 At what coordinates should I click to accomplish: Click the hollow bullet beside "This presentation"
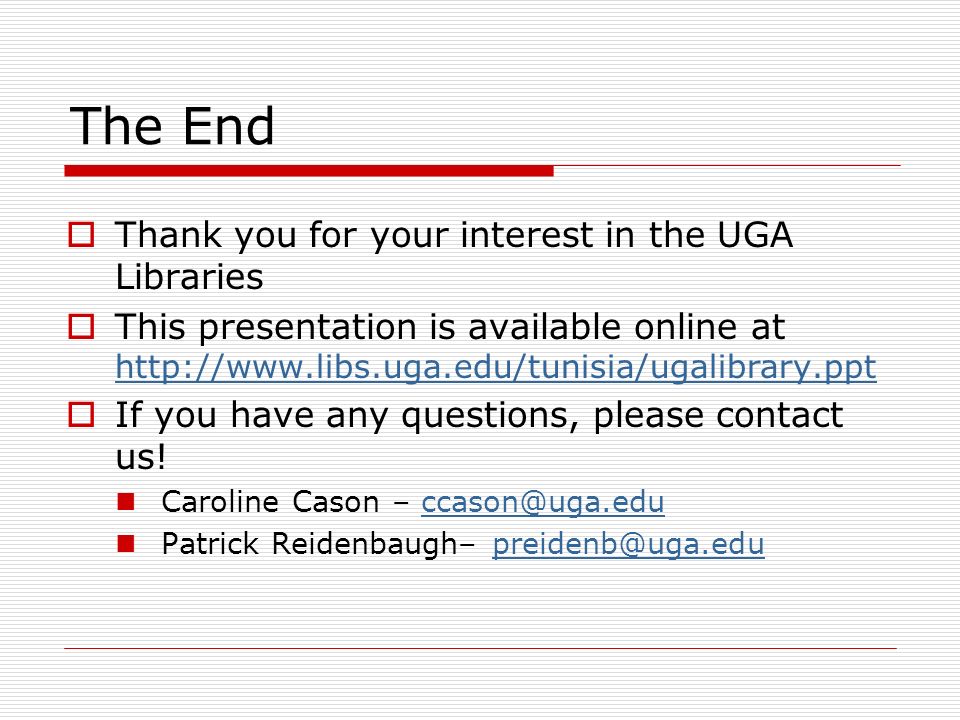(81, 326)
